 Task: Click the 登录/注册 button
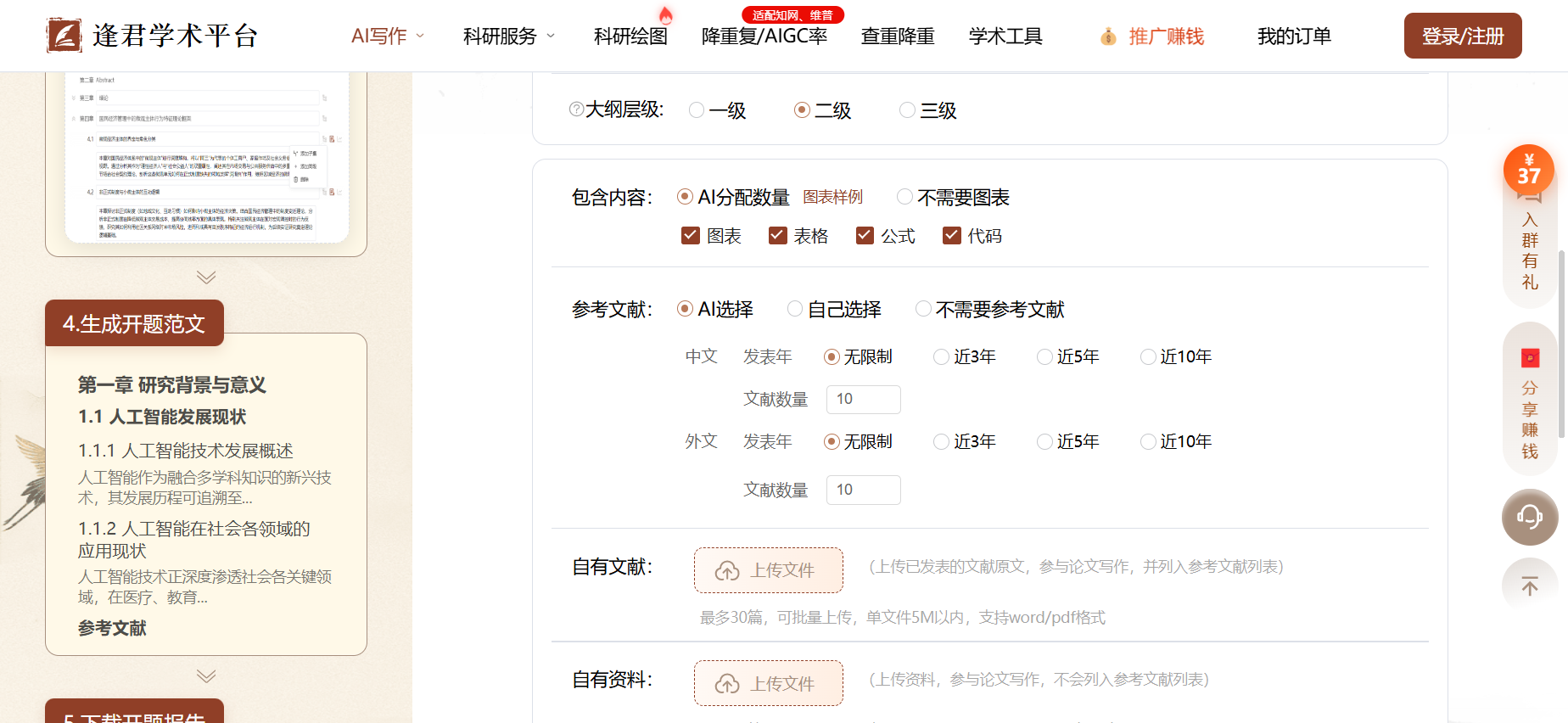(x=1463, y=36)
